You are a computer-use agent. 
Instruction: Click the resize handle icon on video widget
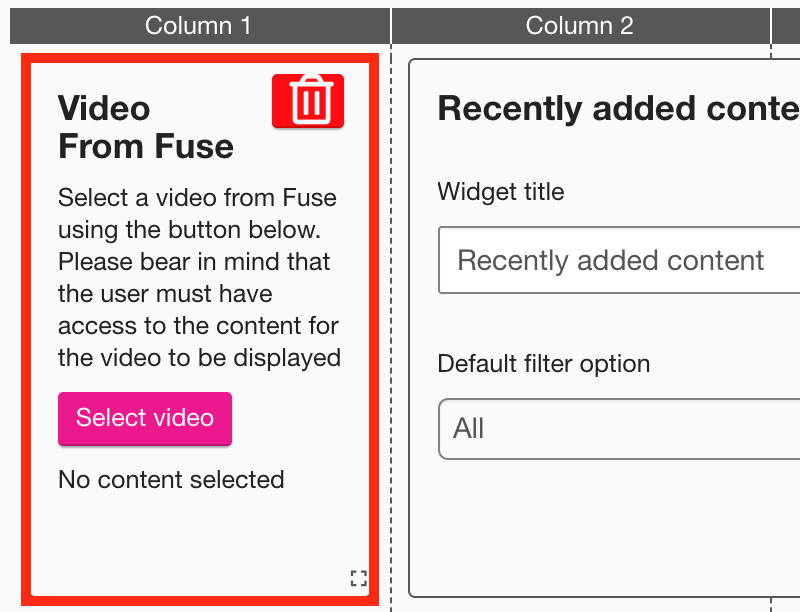(358, 577)
